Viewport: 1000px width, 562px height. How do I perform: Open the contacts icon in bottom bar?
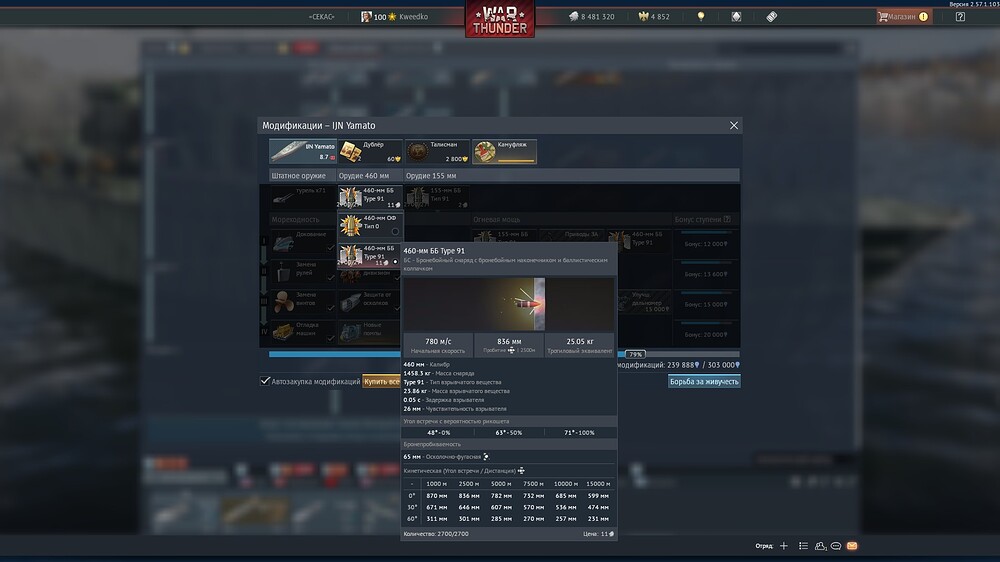coord(820,546)
